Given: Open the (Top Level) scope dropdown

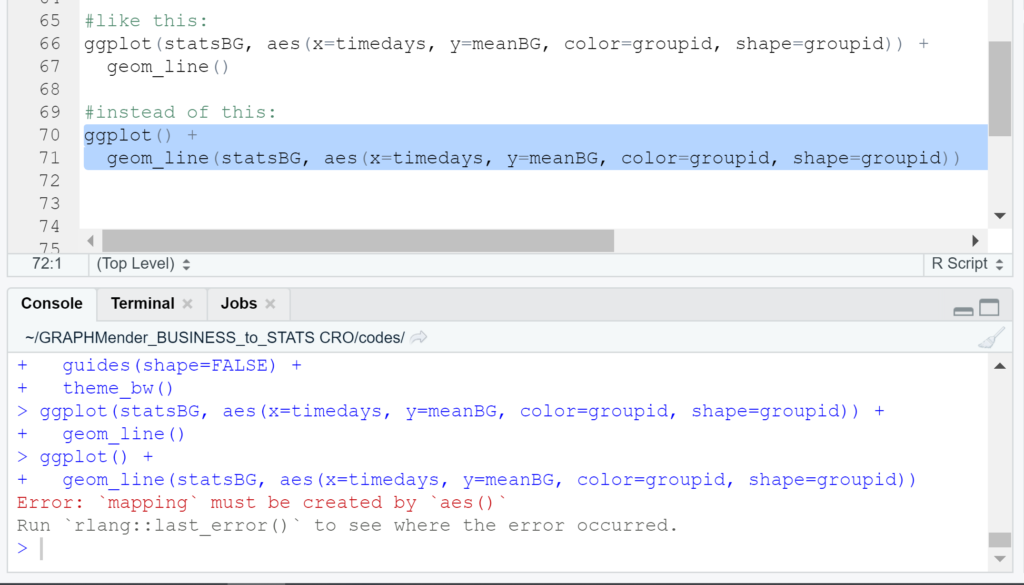Looking at the screenshot, I should point(143,264).
